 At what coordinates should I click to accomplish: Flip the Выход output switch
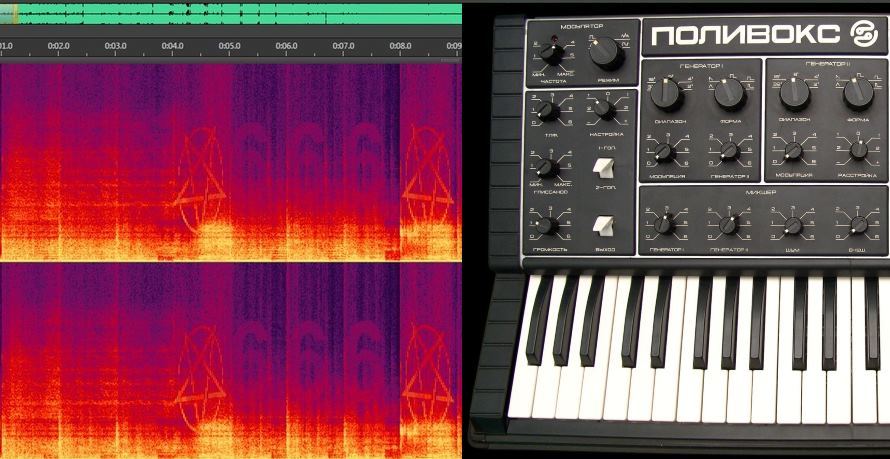(x=603, y=225)
